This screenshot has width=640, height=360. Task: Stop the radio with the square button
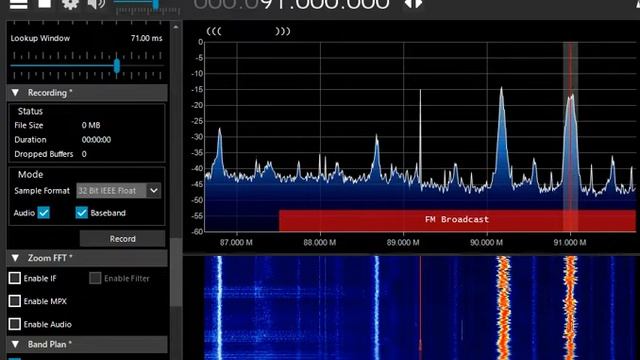tap(44, 3)
